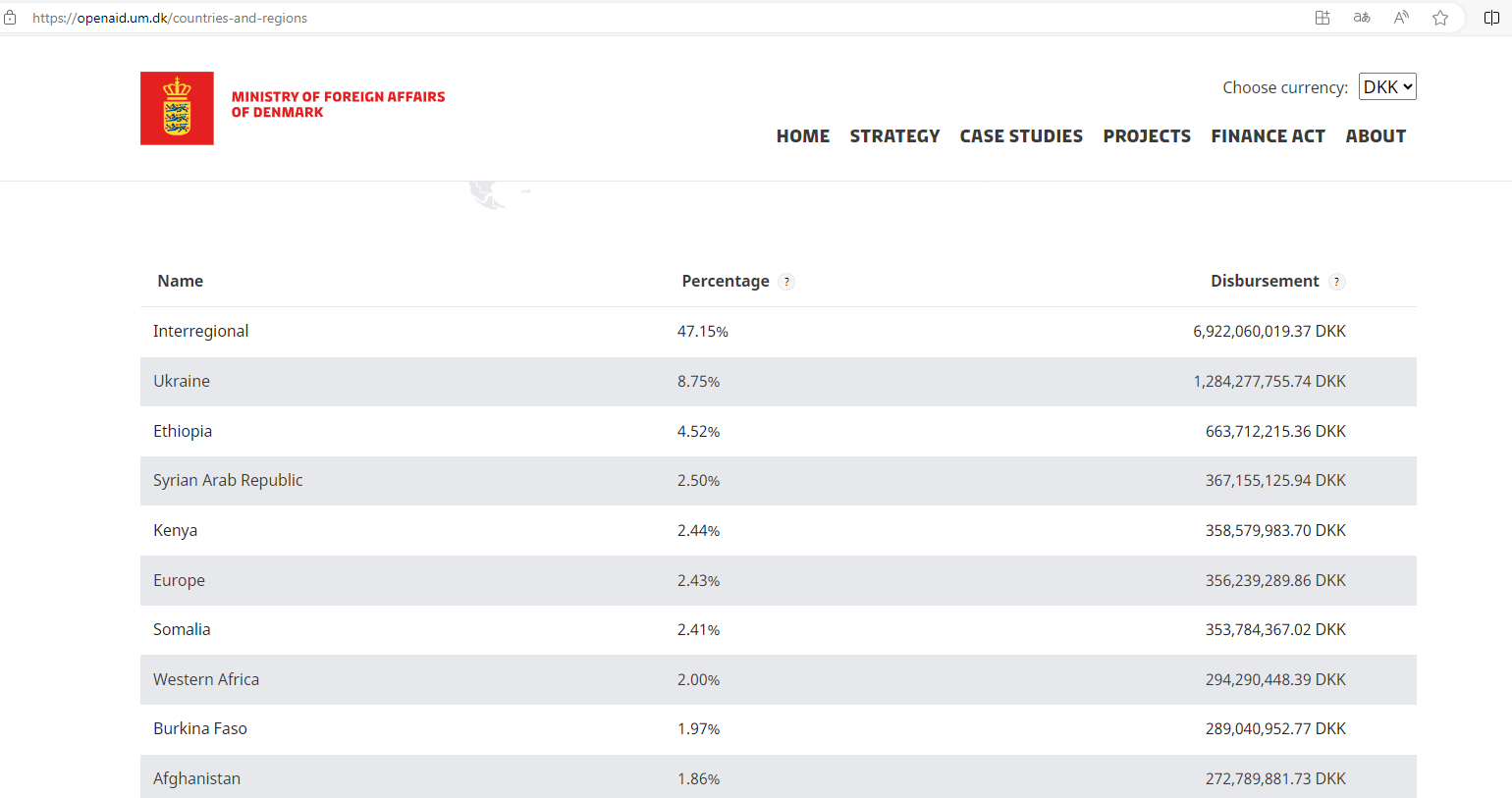Open the Strategy menu item
Image resolution: width=1512 pixels, height=798 pixels.
894,136
